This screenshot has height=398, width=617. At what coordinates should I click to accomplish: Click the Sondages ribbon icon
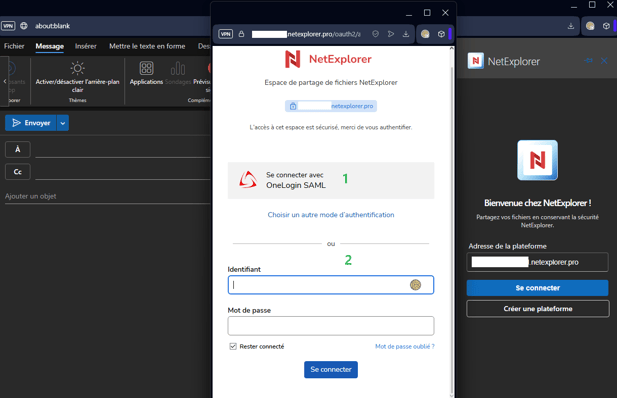[178, 68]
